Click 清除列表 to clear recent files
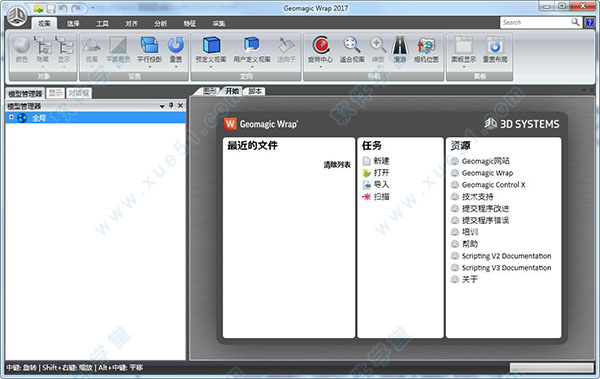The width and height of the screenshot is (600, 379). (337, 165)
